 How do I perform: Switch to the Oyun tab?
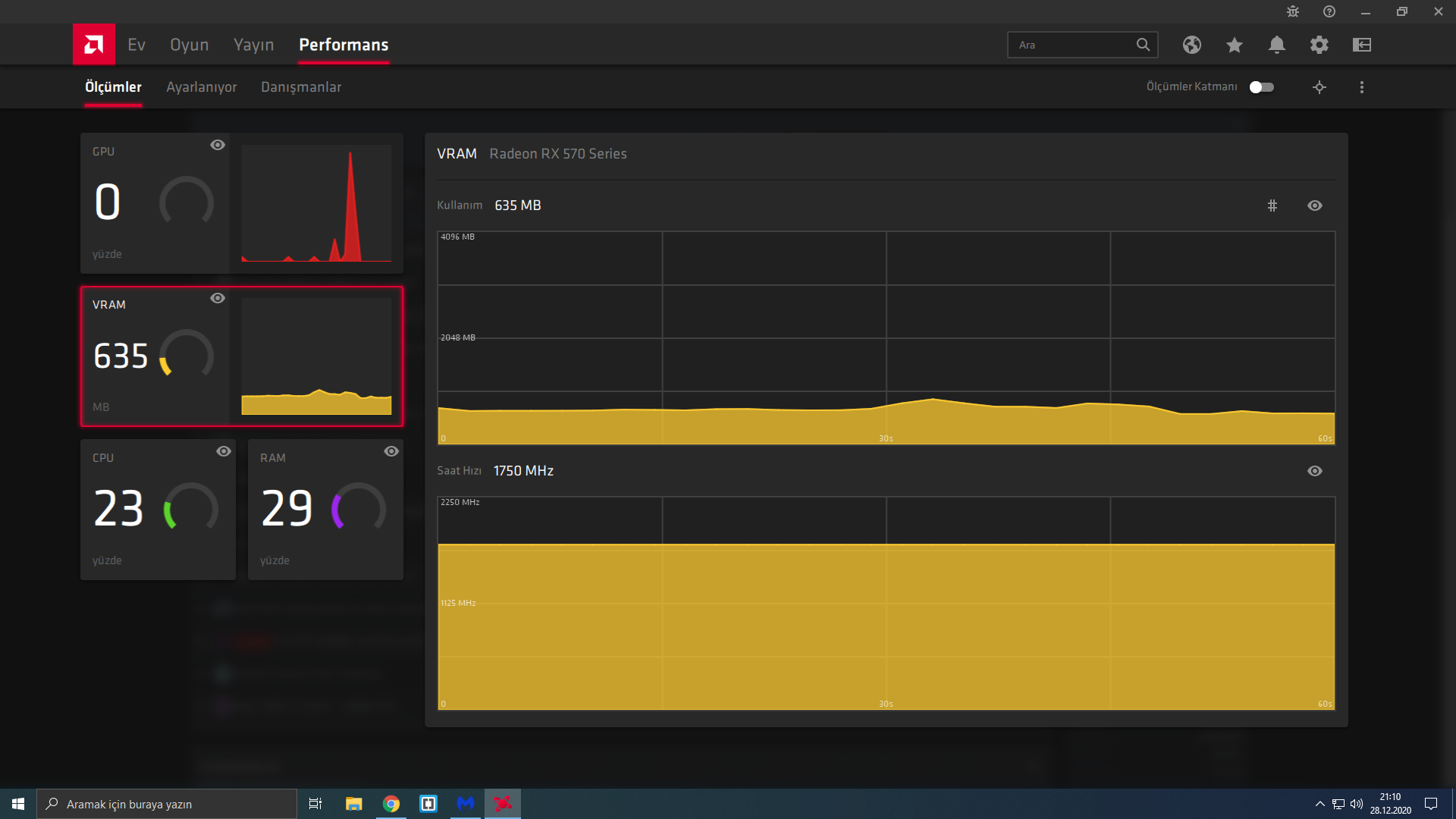189,45
